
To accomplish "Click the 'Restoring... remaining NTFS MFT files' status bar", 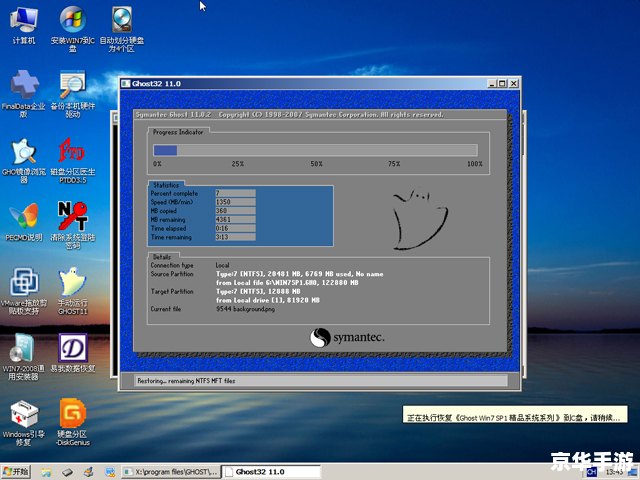I will coord(321,381).
